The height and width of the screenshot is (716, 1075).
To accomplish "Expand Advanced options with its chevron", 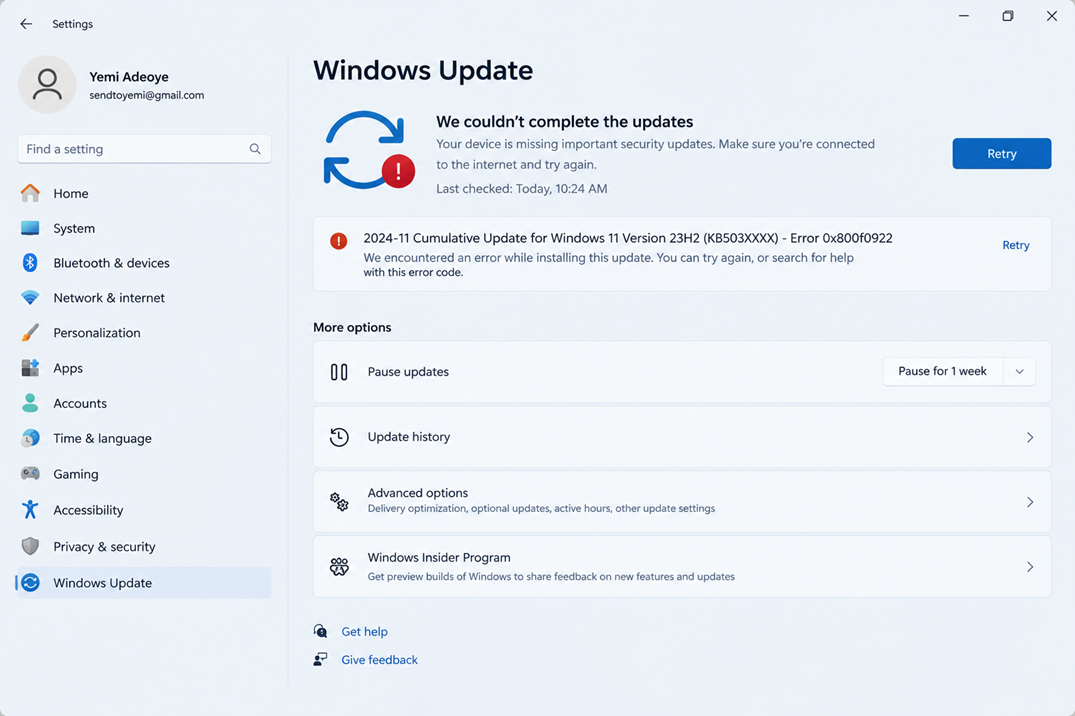I will tap(1030, 502).
